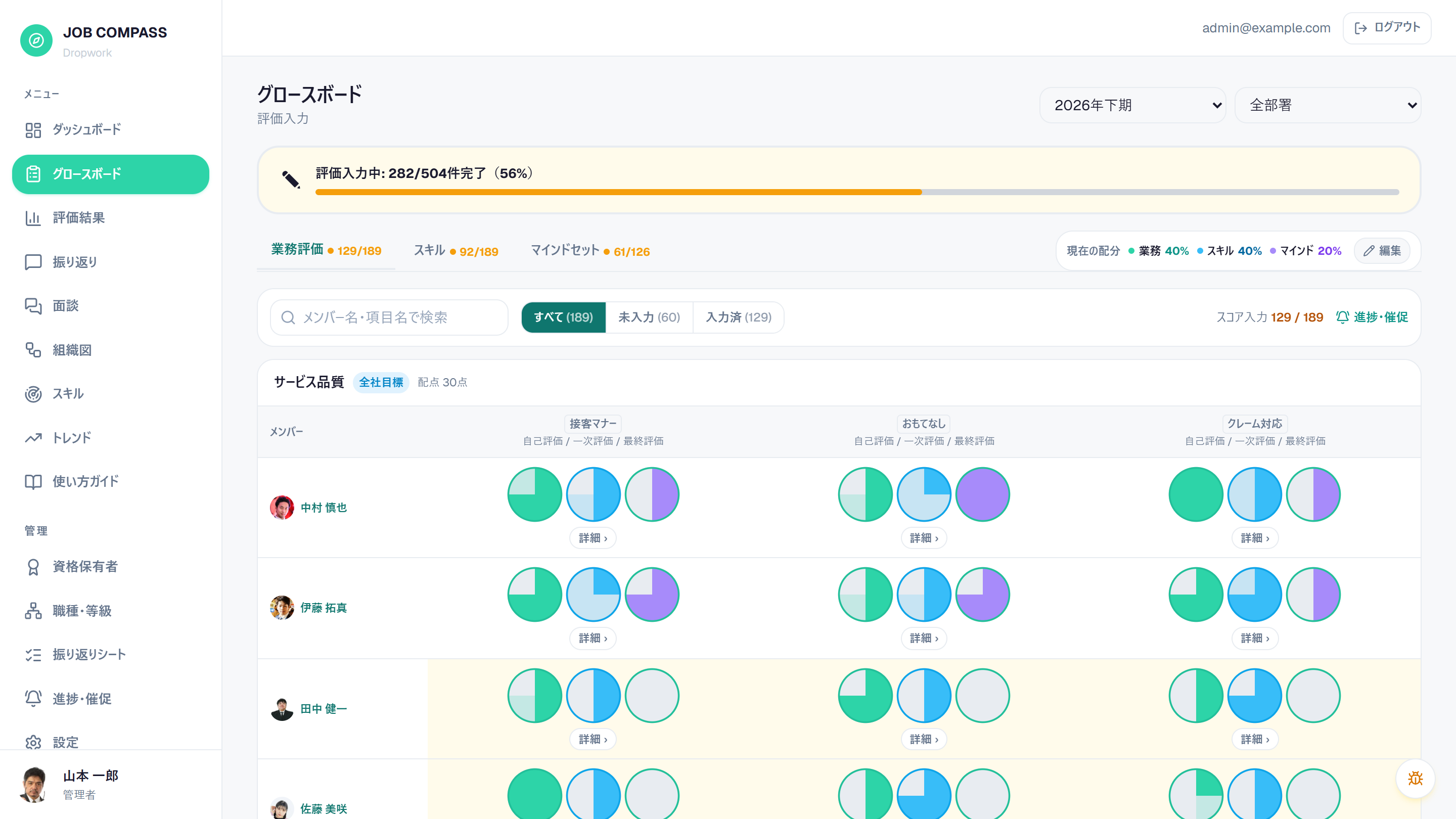The image size is (1456, 819).
Task: Click 伊藤 拓真 接客マナー final evaluation purple pie
Action: click(x=652, y=595)
